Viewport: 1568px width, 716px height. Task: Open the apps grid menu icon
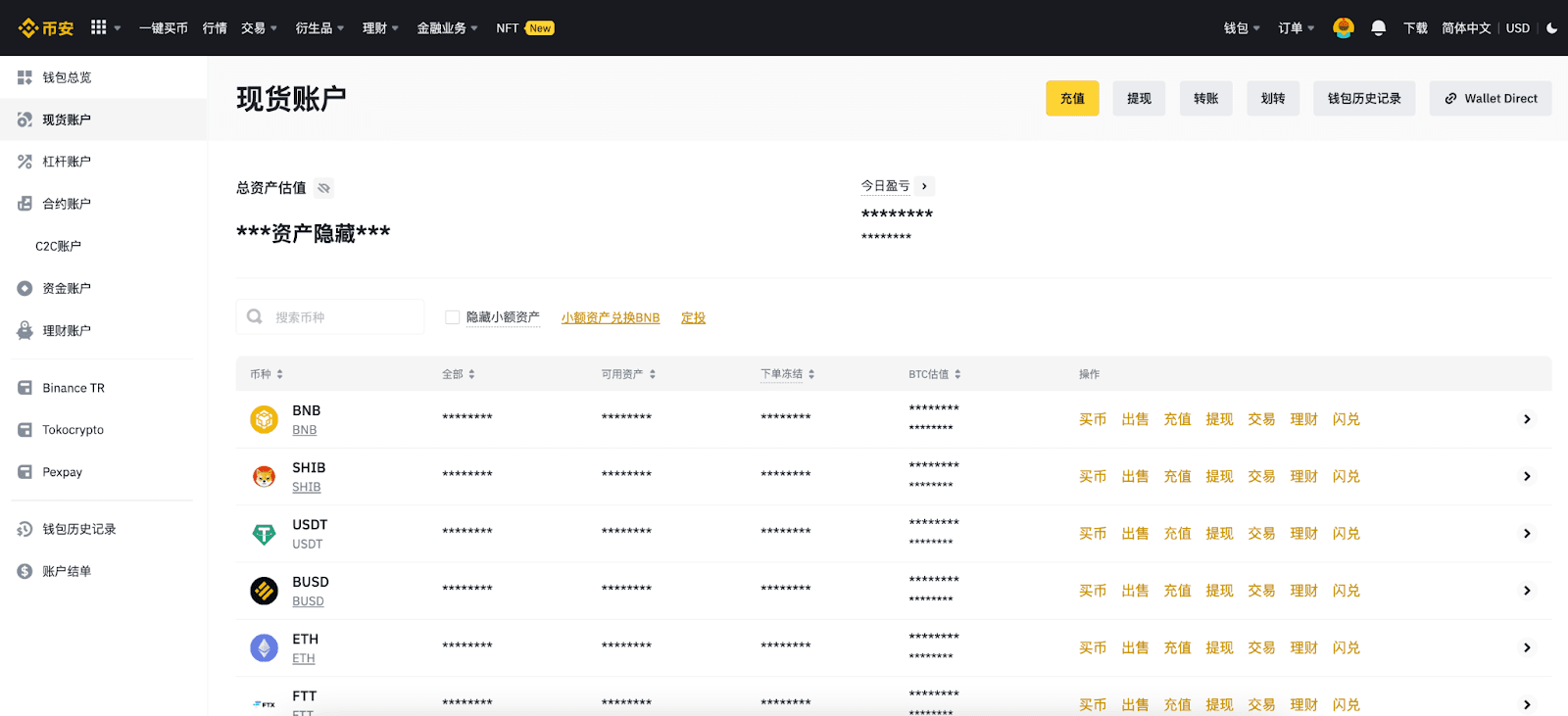click(x=99, y=27)
